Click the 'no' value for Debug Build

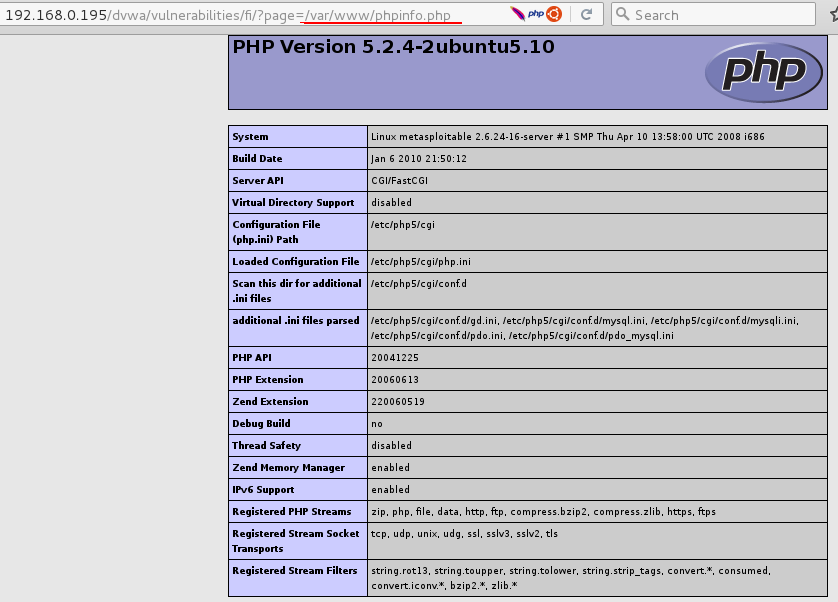coord(377,424)
